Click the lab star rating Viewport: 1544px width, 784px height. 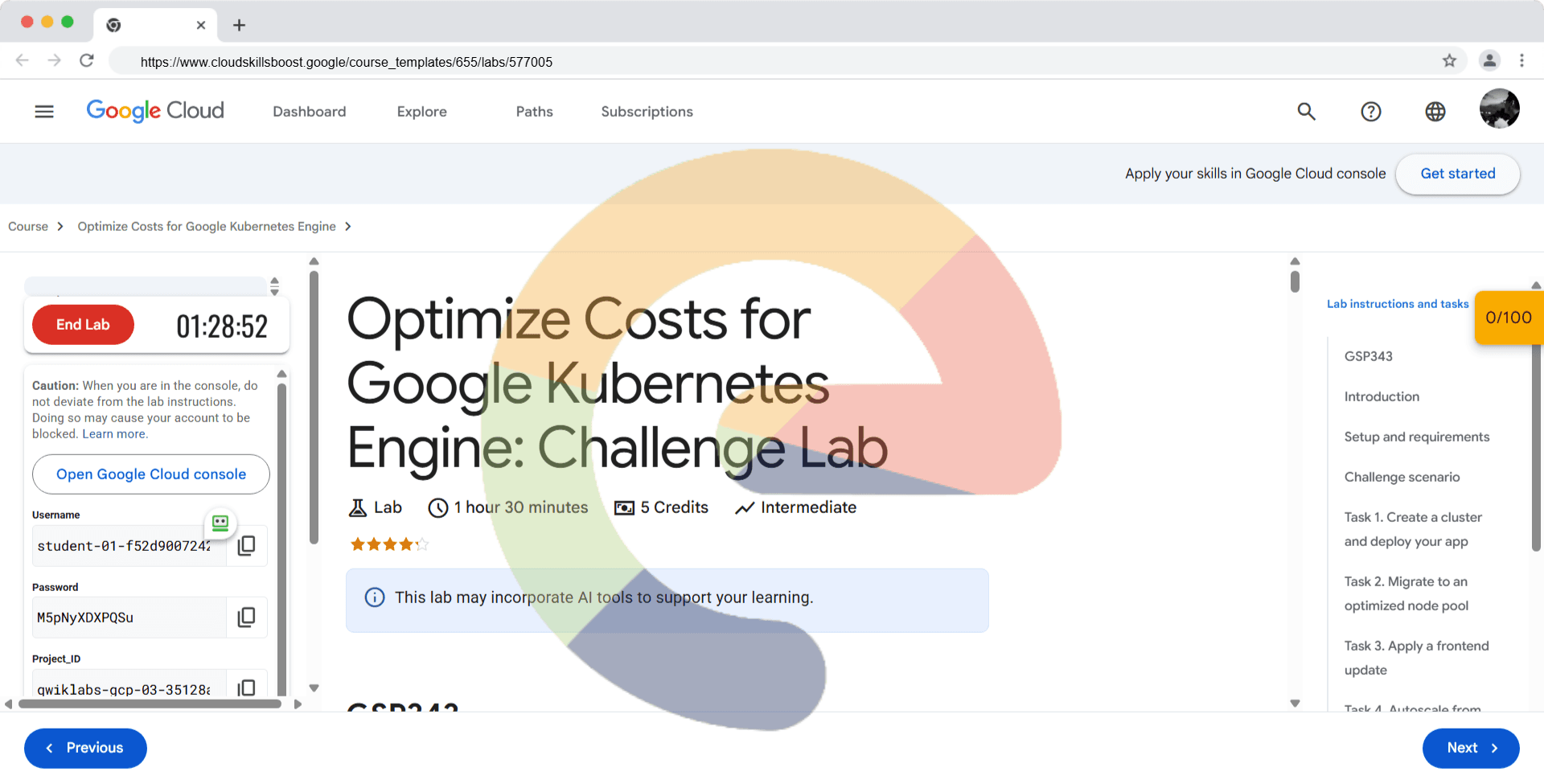click(x=389, y=544)
